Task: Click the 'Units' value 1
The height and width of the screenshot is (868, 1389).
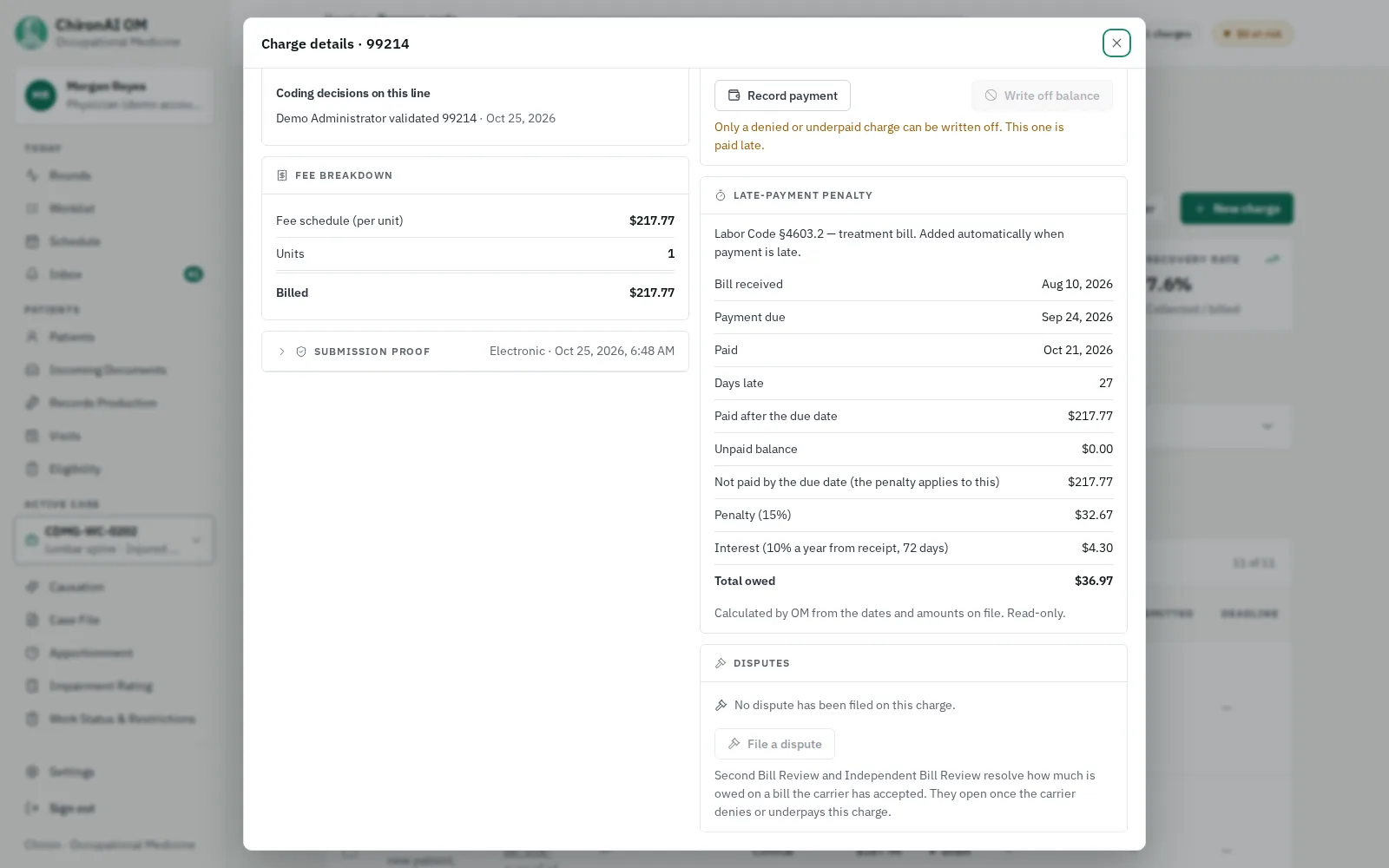Action: click(671, 253)
